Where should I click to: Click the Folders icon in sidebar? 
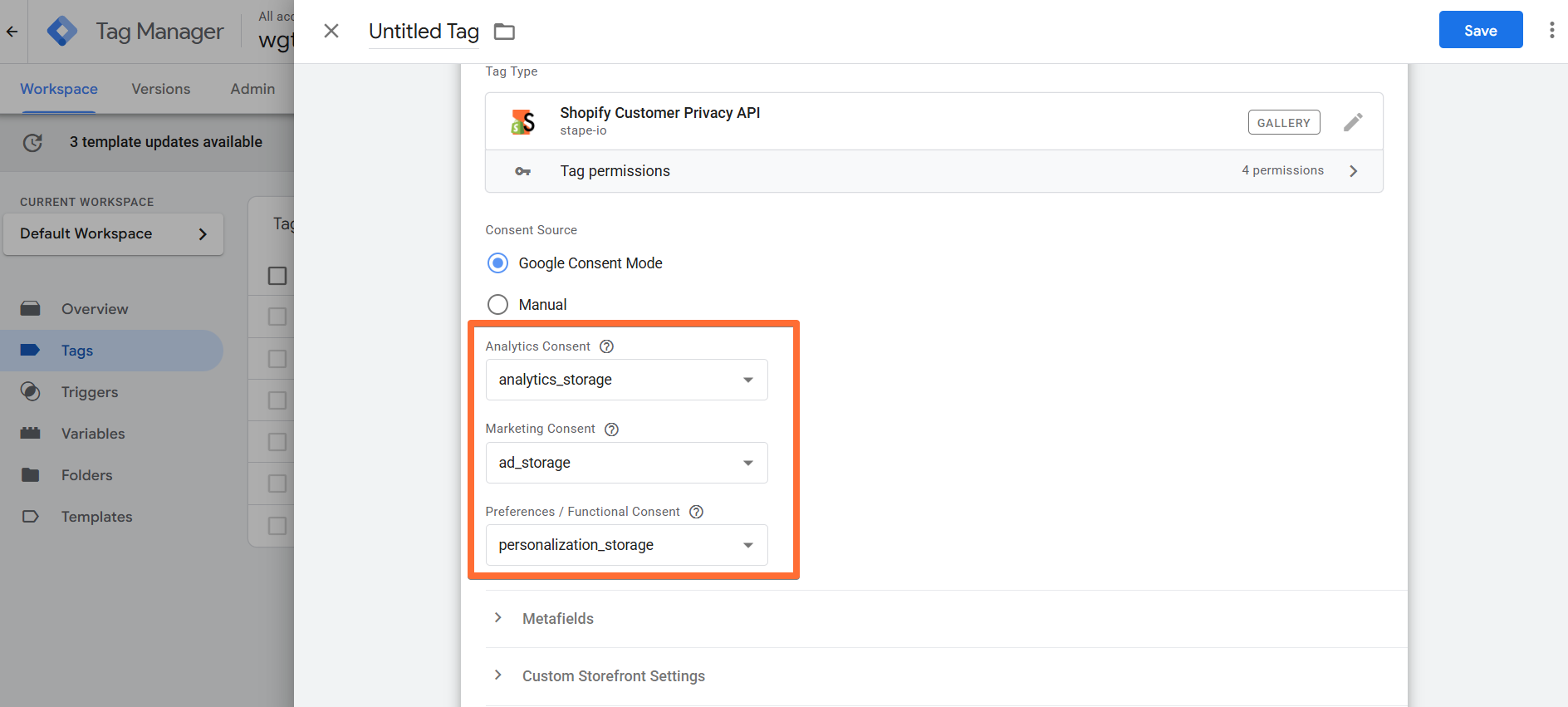tap(31, 475)
